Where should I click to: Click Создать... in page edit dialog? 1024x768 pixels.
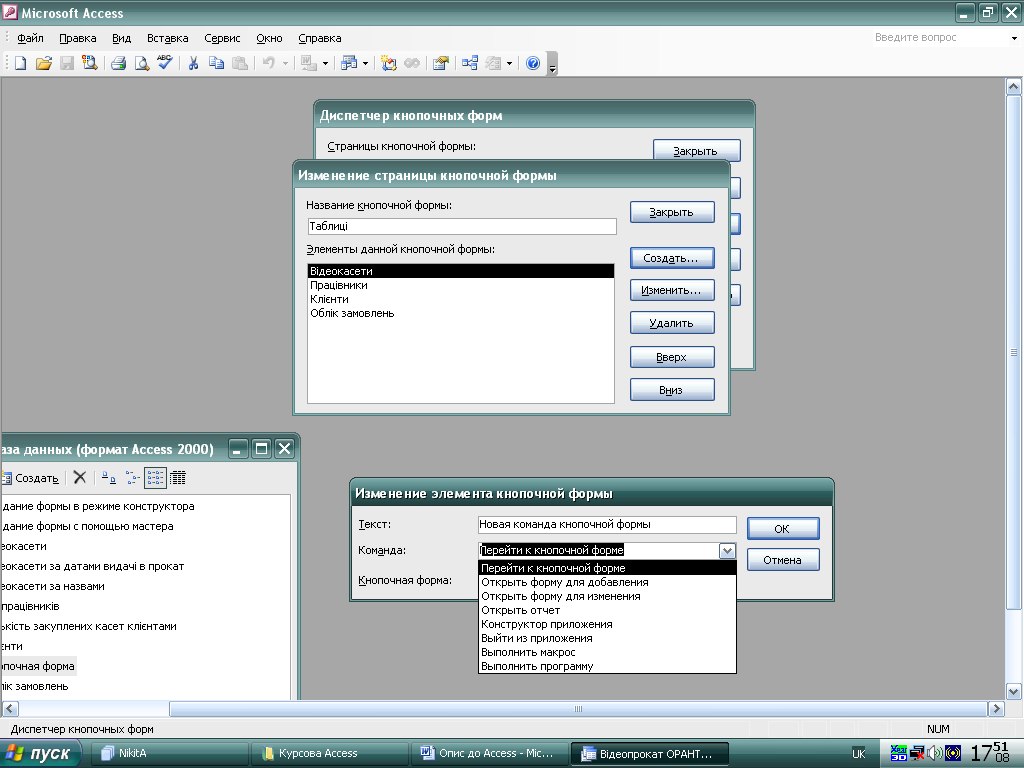click(x=671, y=258)
